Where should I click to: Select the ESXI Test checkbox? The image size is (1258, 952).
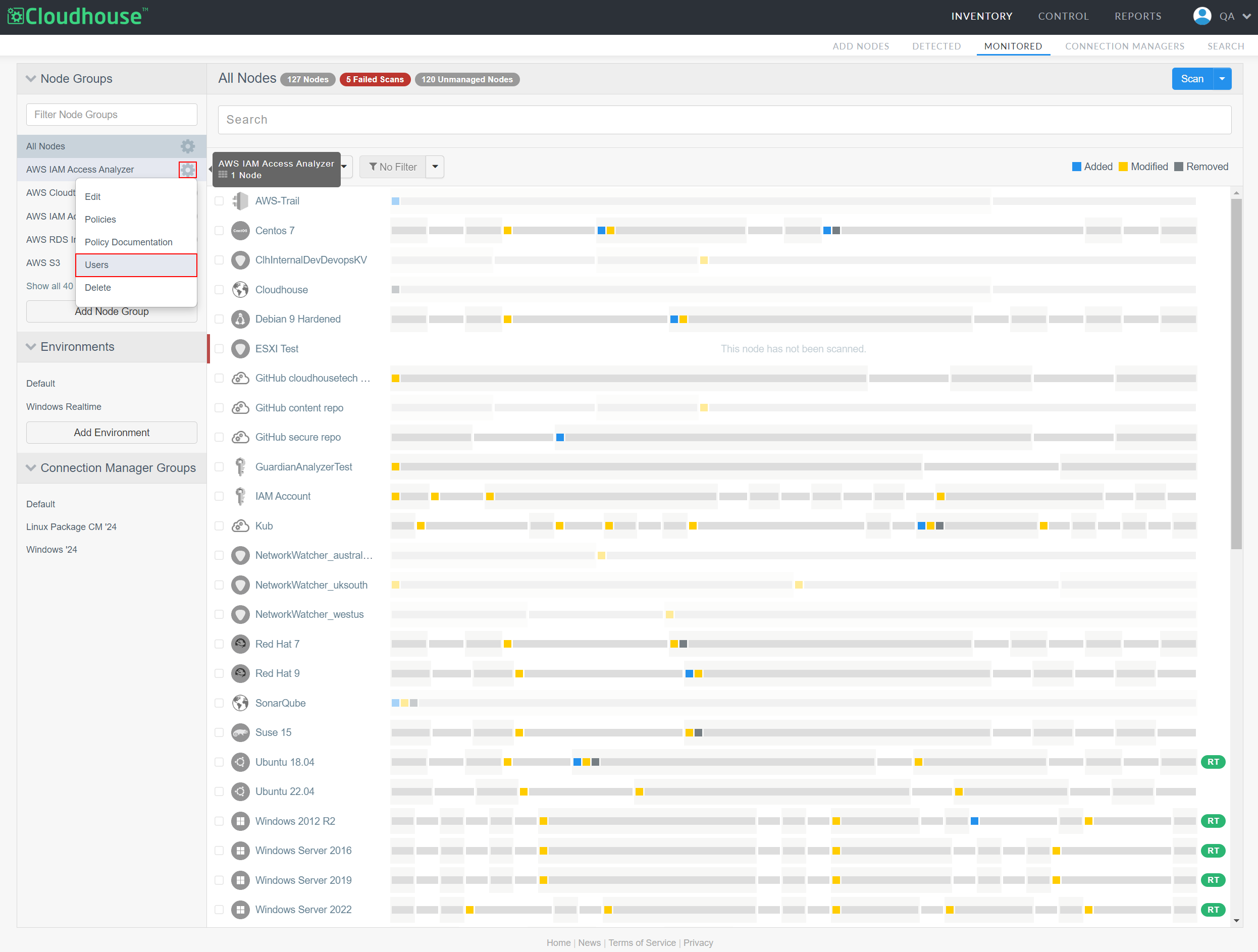tap(219, 349)
